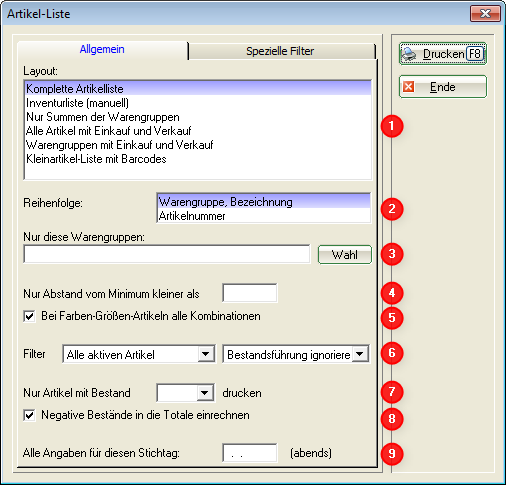Select the Allgemein tab
The height and width of the screenshot is (485, 506).
102,49
